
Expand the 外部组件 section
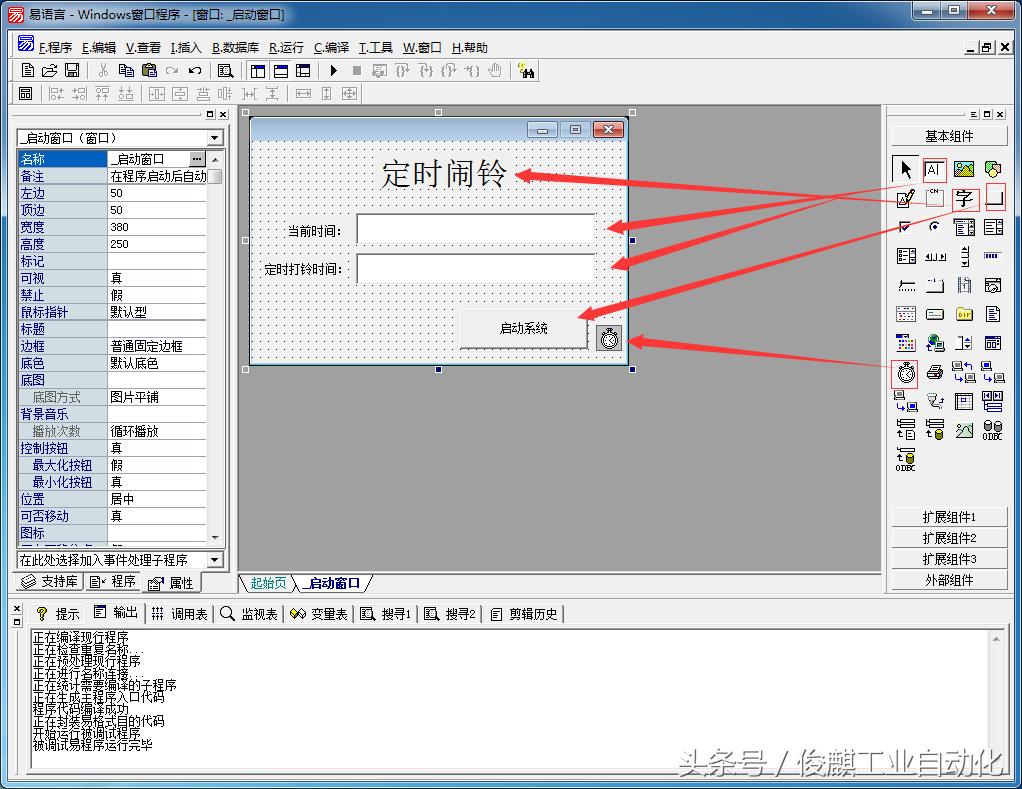pyautogui.click(x=949, y=580)
